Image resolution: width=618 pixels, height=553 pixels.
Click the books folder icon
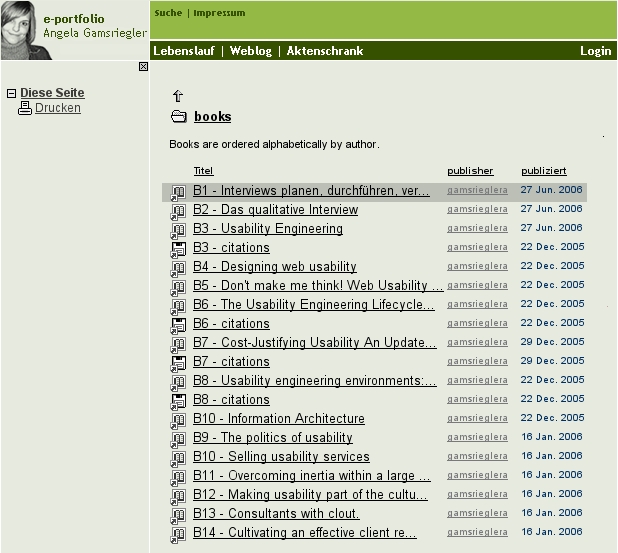[x=179, y=117]
